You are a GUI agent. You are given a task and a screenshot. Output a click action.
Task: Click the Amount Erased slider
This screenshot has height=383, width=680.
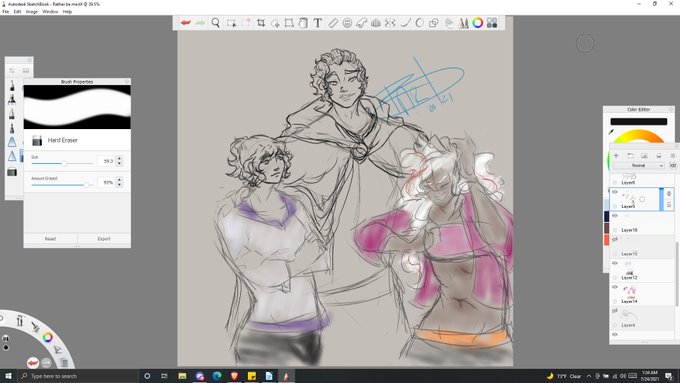click(62, 185)
